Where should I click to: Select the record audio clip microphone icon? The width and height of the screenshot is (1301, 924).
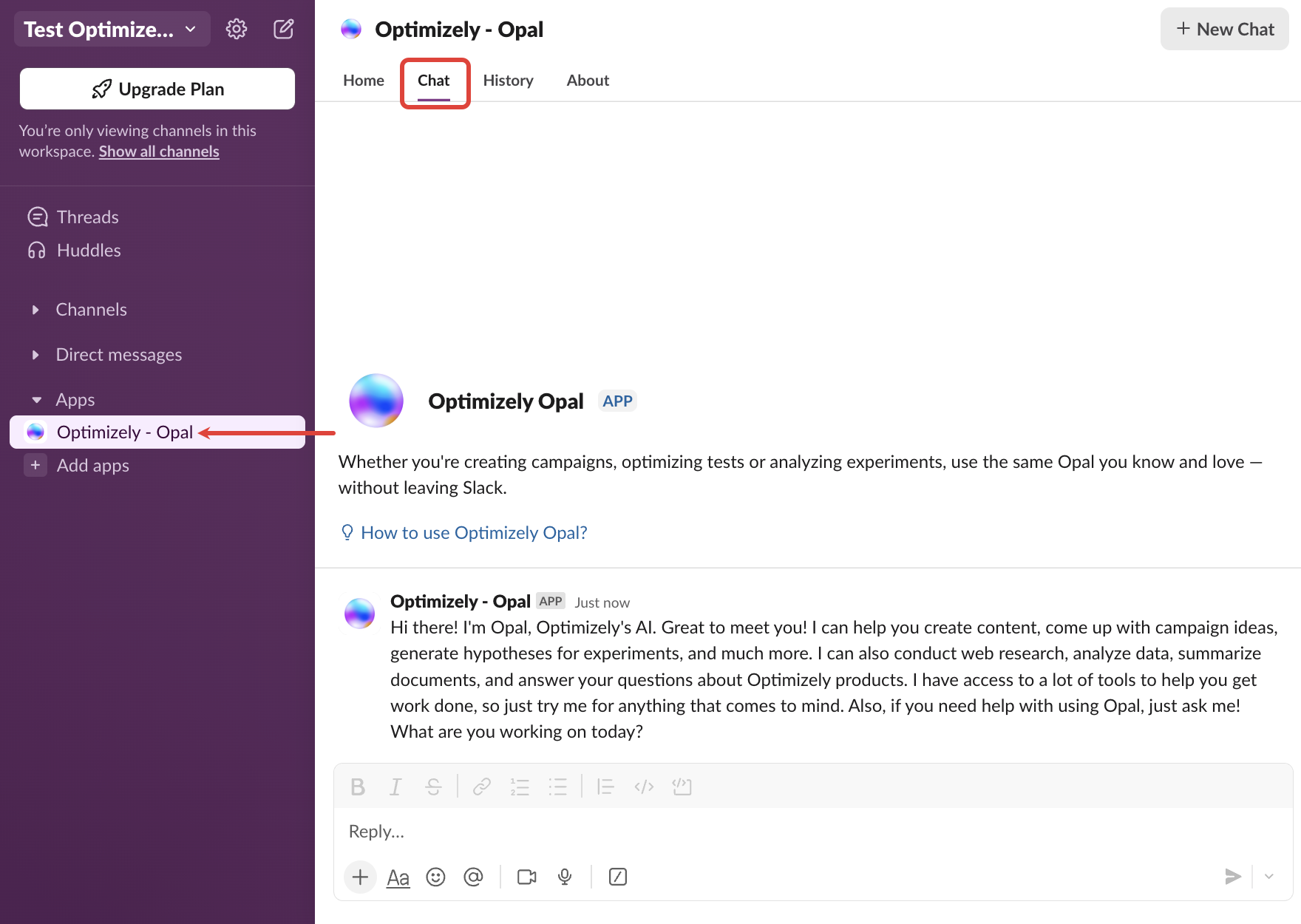(x=565, y=877)
